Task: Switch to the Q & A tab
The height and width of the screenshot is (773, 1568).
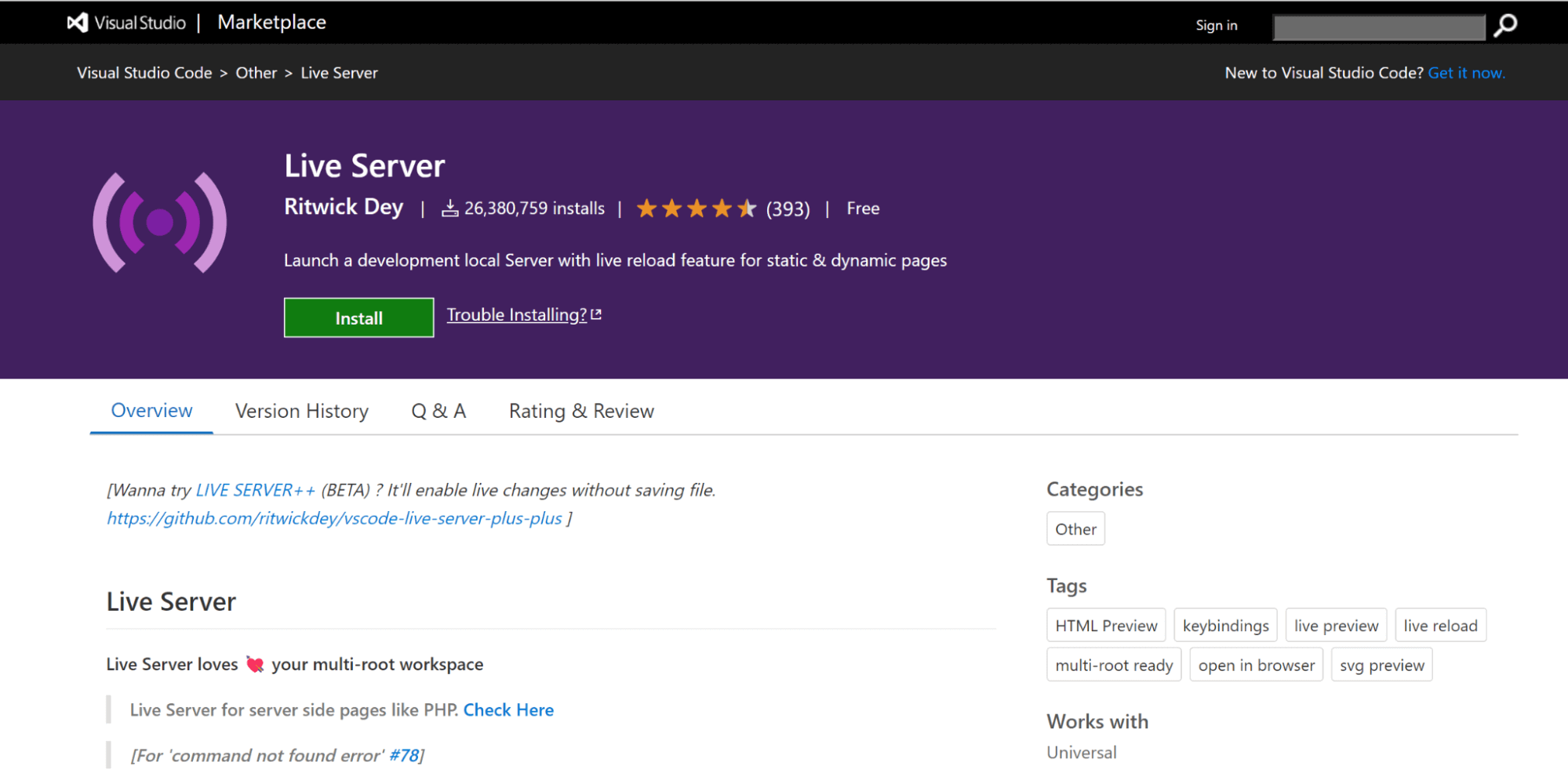Action: [x=438, y=411]
